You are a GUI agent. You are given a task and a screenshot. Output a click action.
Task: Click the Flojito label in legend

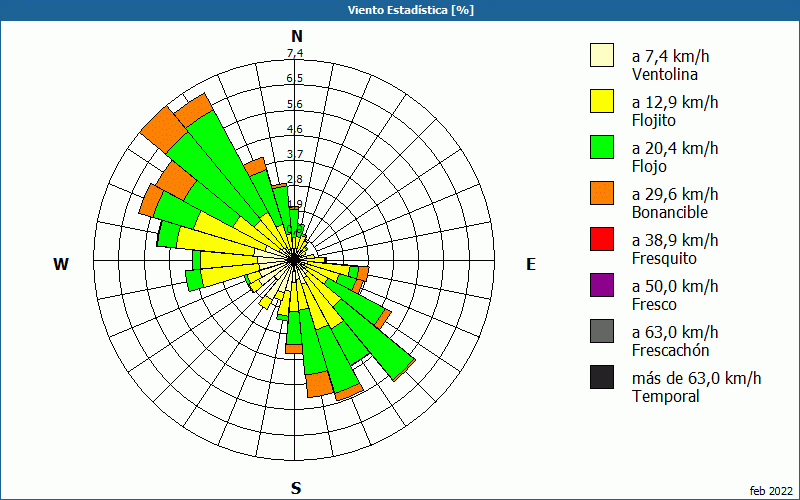tap(654, 120)
